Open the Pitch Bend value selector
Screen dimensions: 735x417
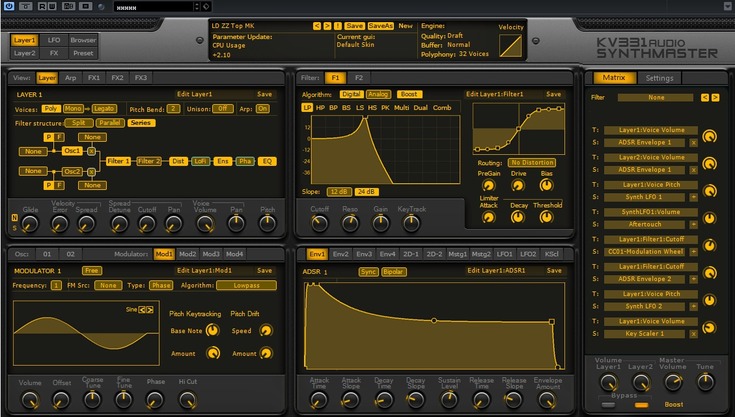pos(173,109)
